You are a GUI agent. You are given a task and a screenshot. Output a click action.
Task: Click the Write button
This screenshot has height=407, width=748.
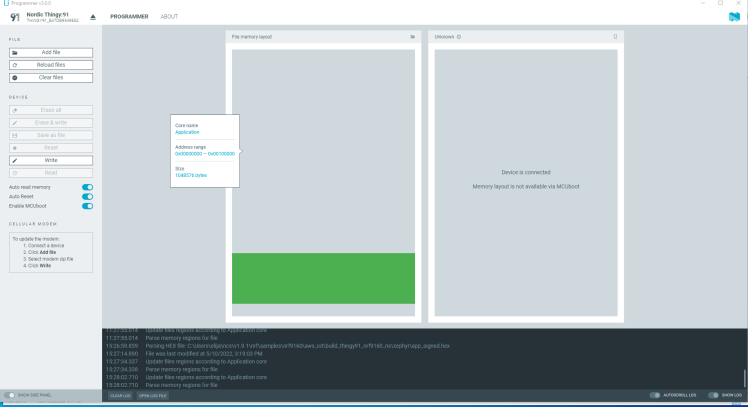pos(51,160)
